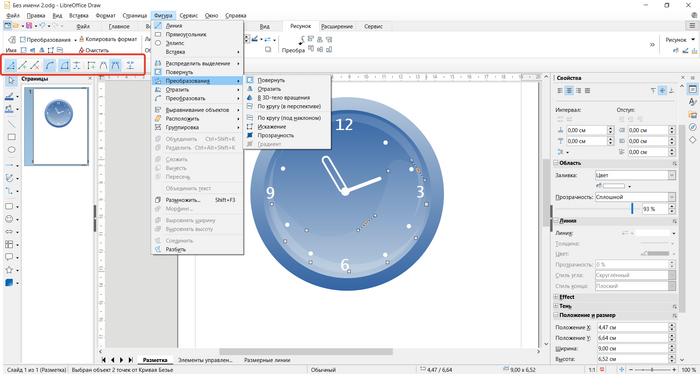Viewport: 700px width, 374px height.
Task: Click the Block Arrows shape tool
Action: coord(9,232)
